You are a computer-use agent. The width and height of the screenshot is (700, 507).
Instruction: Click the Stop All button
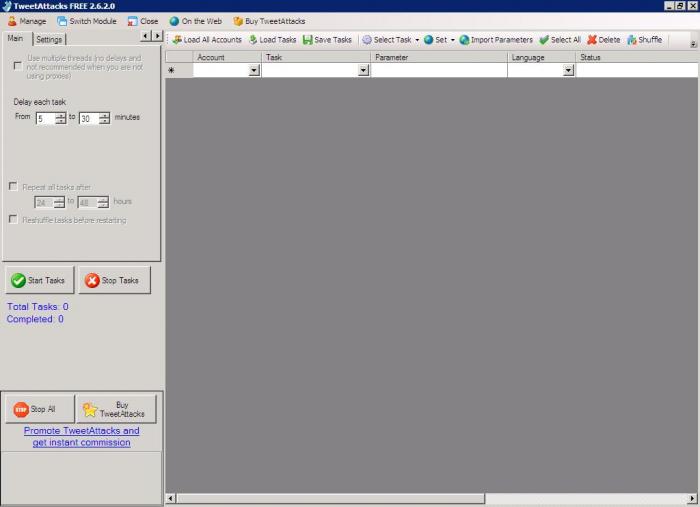click(40, 409)
